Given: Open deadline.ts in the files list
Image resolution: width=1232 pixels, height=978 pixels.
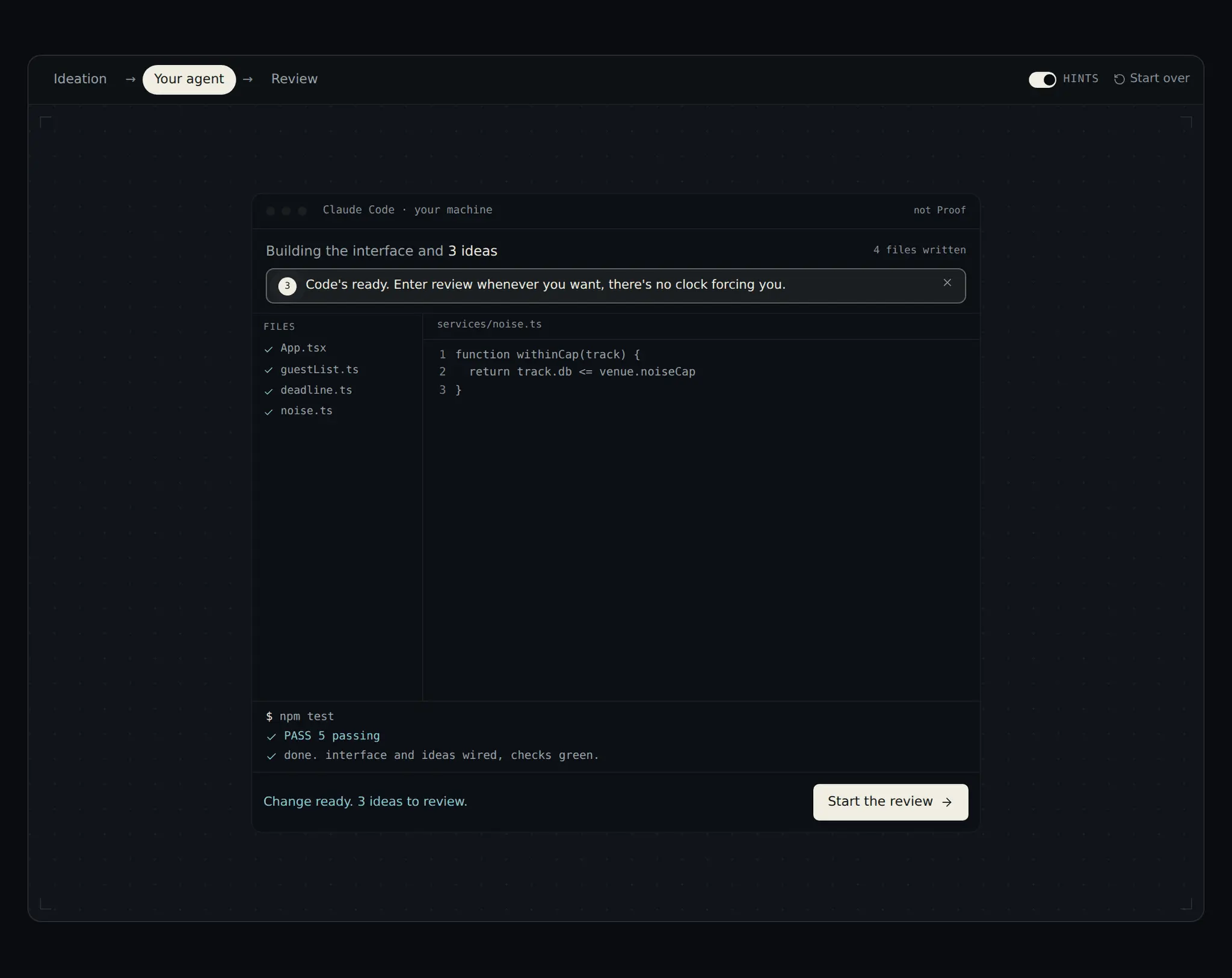Looking at the screenshot, I should coord(316,390).
